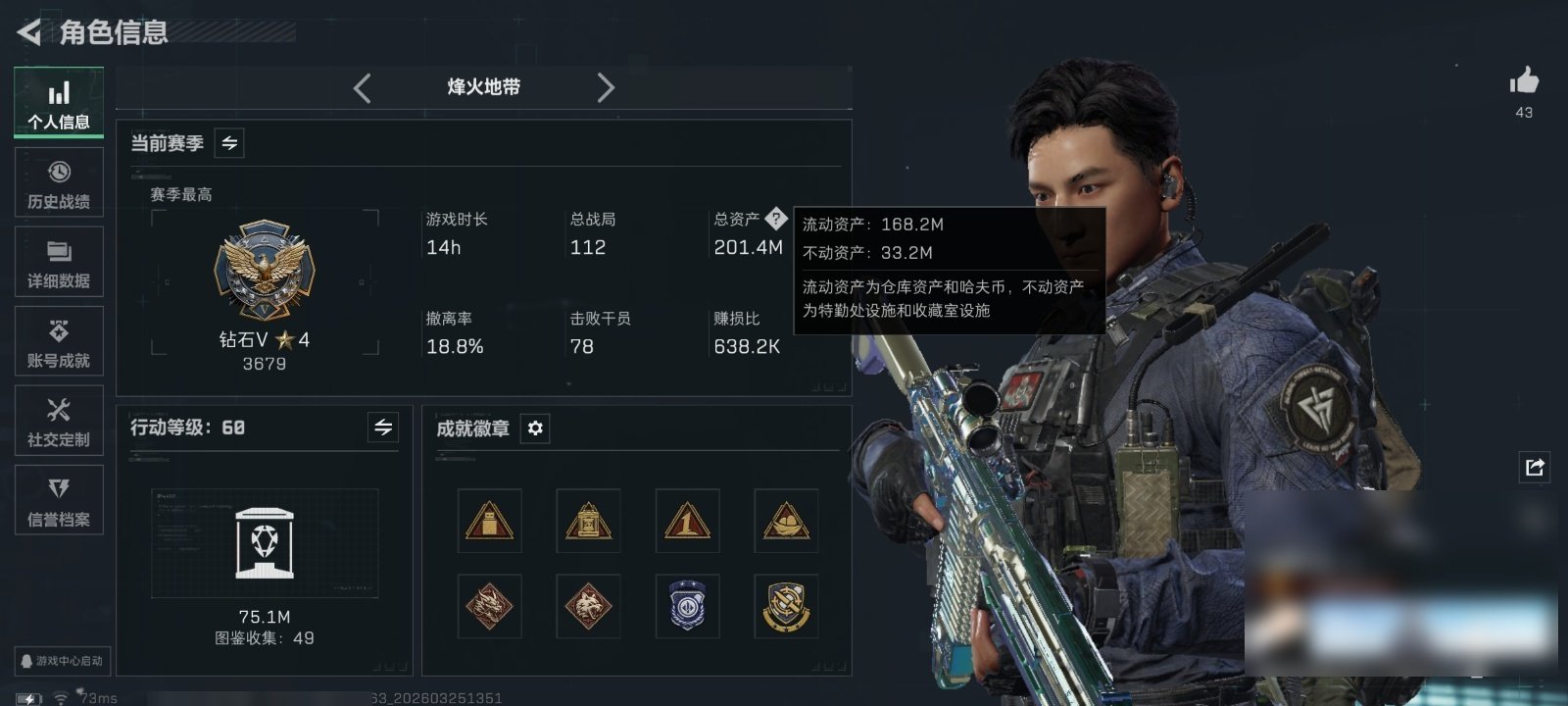The image size is (1568, 706).
Task: Click the share icon on right edge
Action: click(1535, 467)
